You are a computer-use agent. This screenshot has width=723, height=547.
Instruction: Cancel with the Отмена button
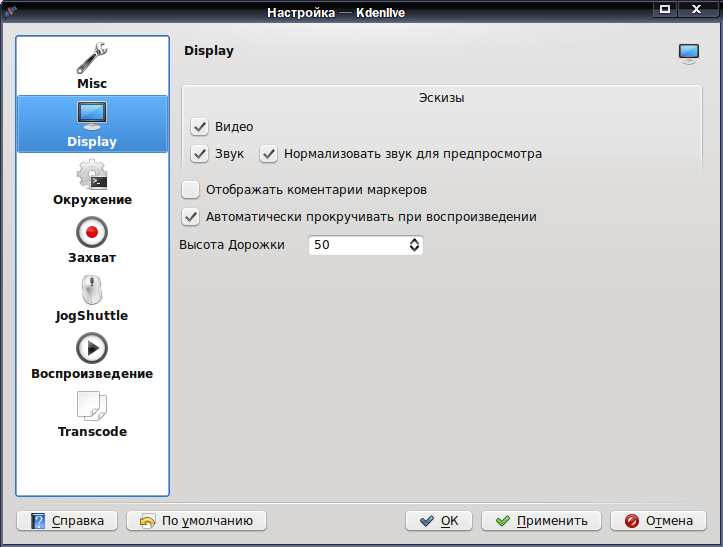coord(658,521)
